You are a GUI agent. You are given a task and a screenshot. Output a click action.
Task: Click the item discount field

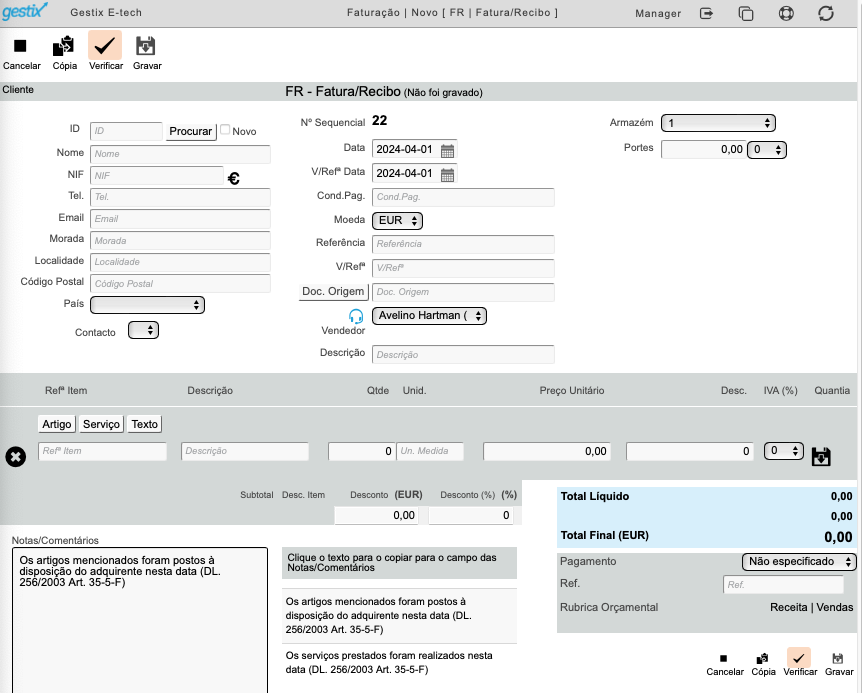coord(689,451)
